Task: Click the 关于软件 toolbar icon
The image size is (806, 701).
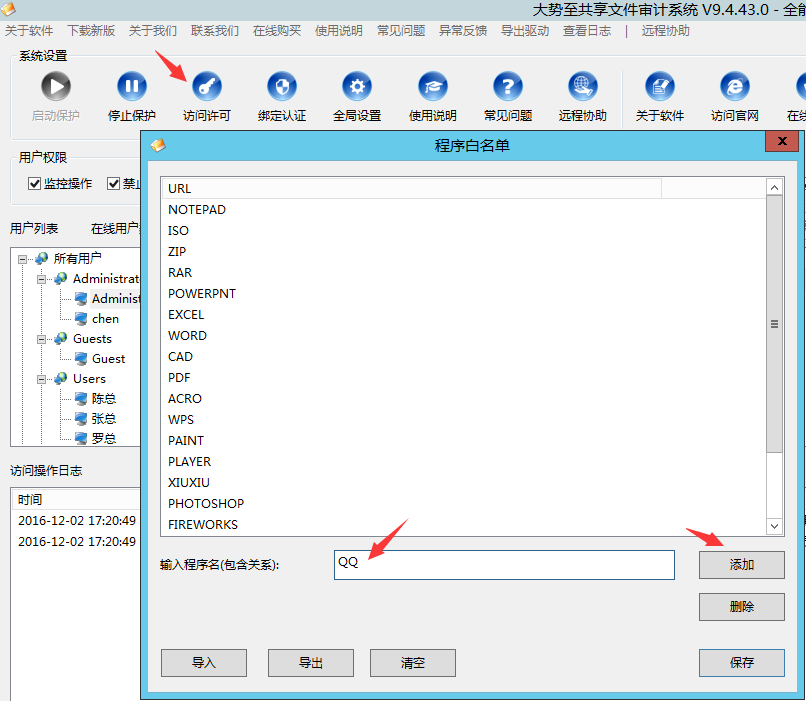Action: [x=660, y=87]
